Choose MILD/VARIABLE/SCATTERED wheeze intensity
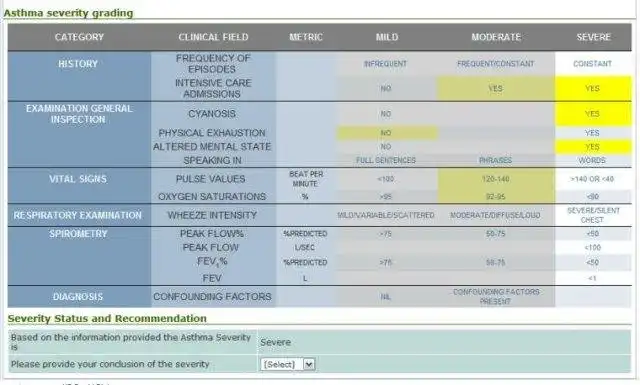The height and width of the screenshot is (385, 640). 386,215
